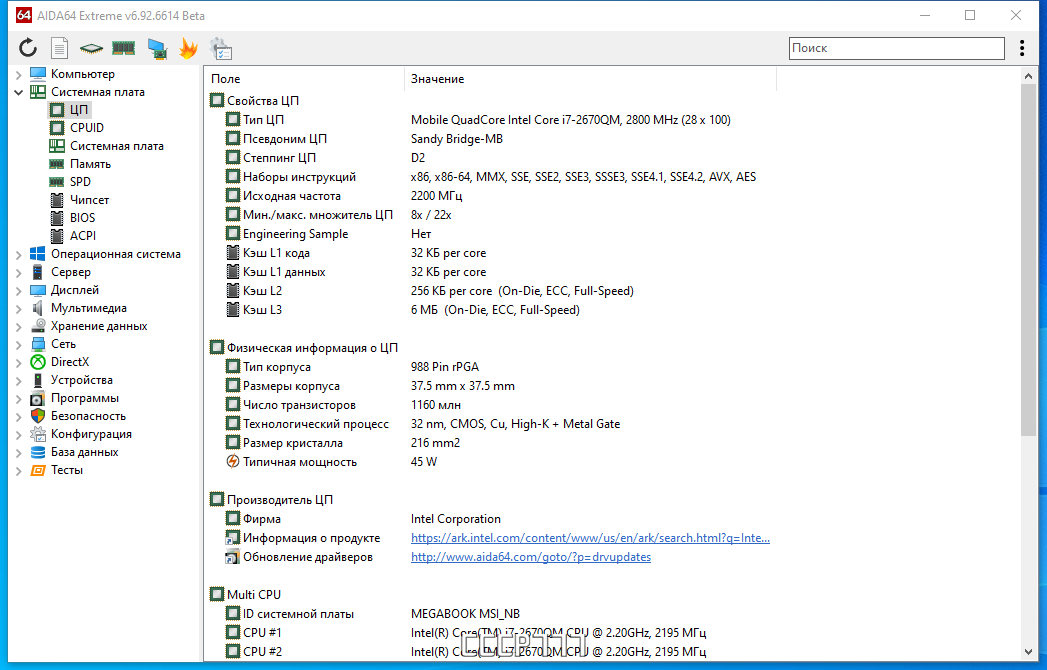Click the scrollbar down arrow
This screenshot has height=670, width=1047.
pos(1028,653)
